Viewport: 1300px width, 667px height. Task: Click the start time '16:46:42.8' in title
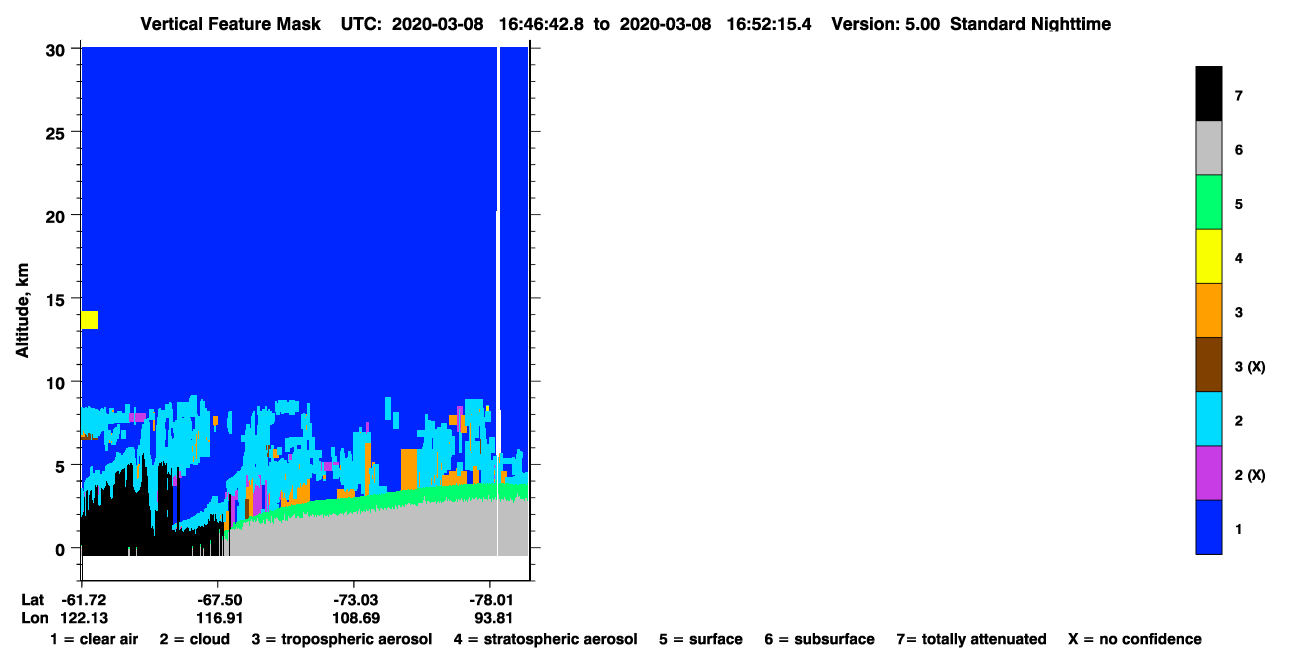[543, 24]
